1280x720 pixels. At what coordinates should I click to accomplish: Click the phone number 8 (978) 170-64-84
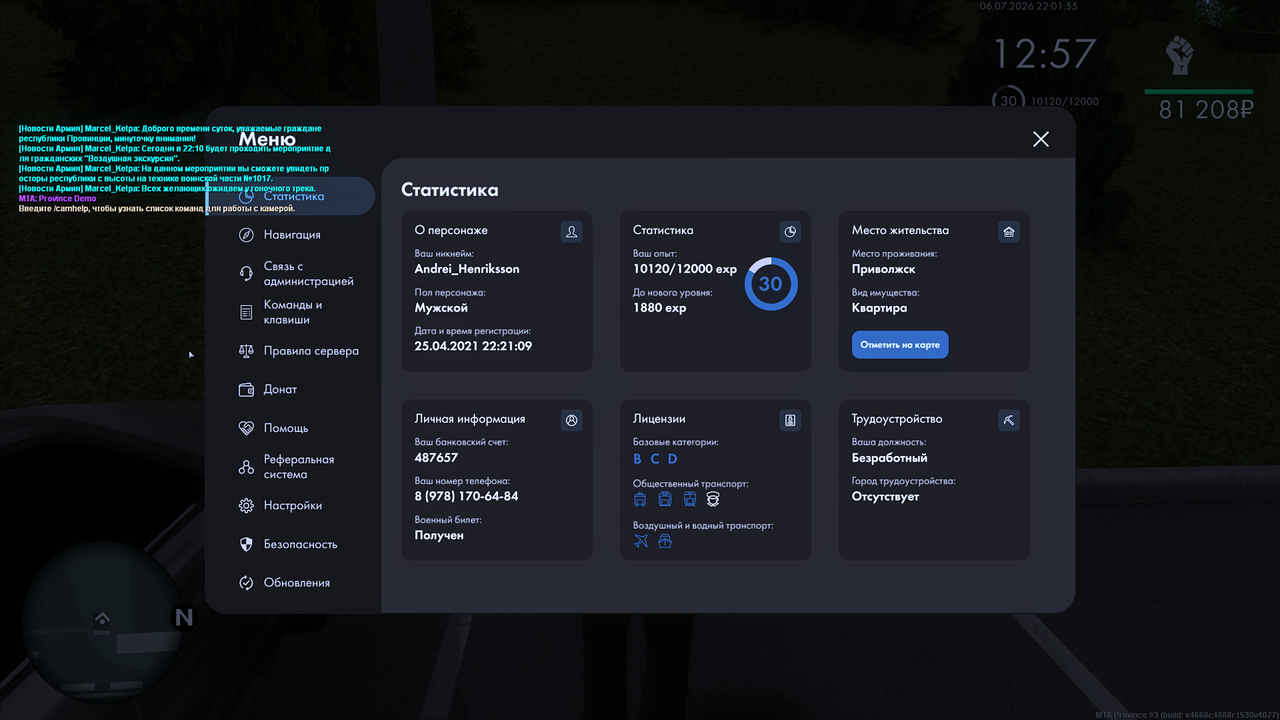click(466, 496)
